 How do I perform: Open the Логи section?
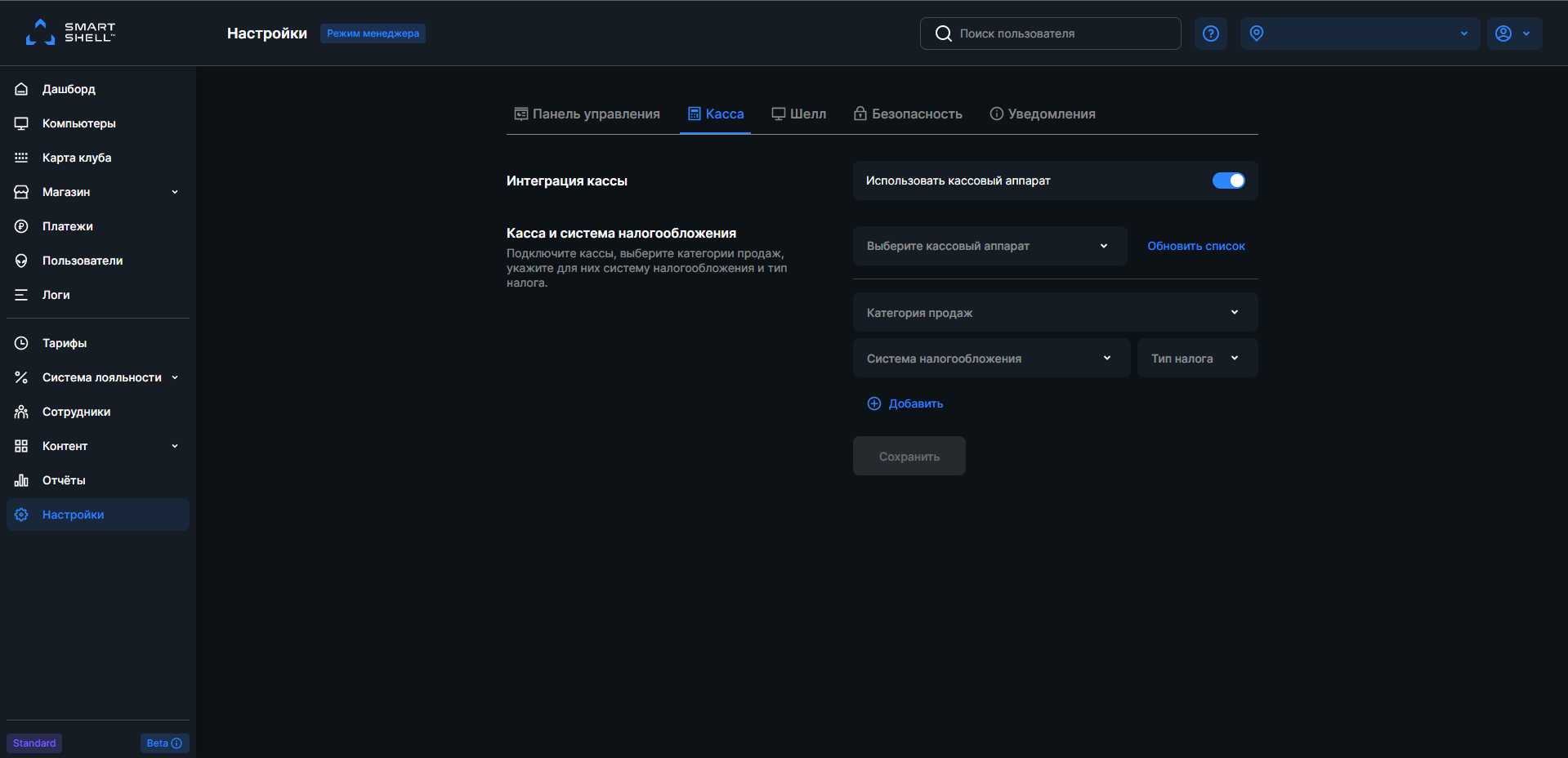[x=56, y=295]
